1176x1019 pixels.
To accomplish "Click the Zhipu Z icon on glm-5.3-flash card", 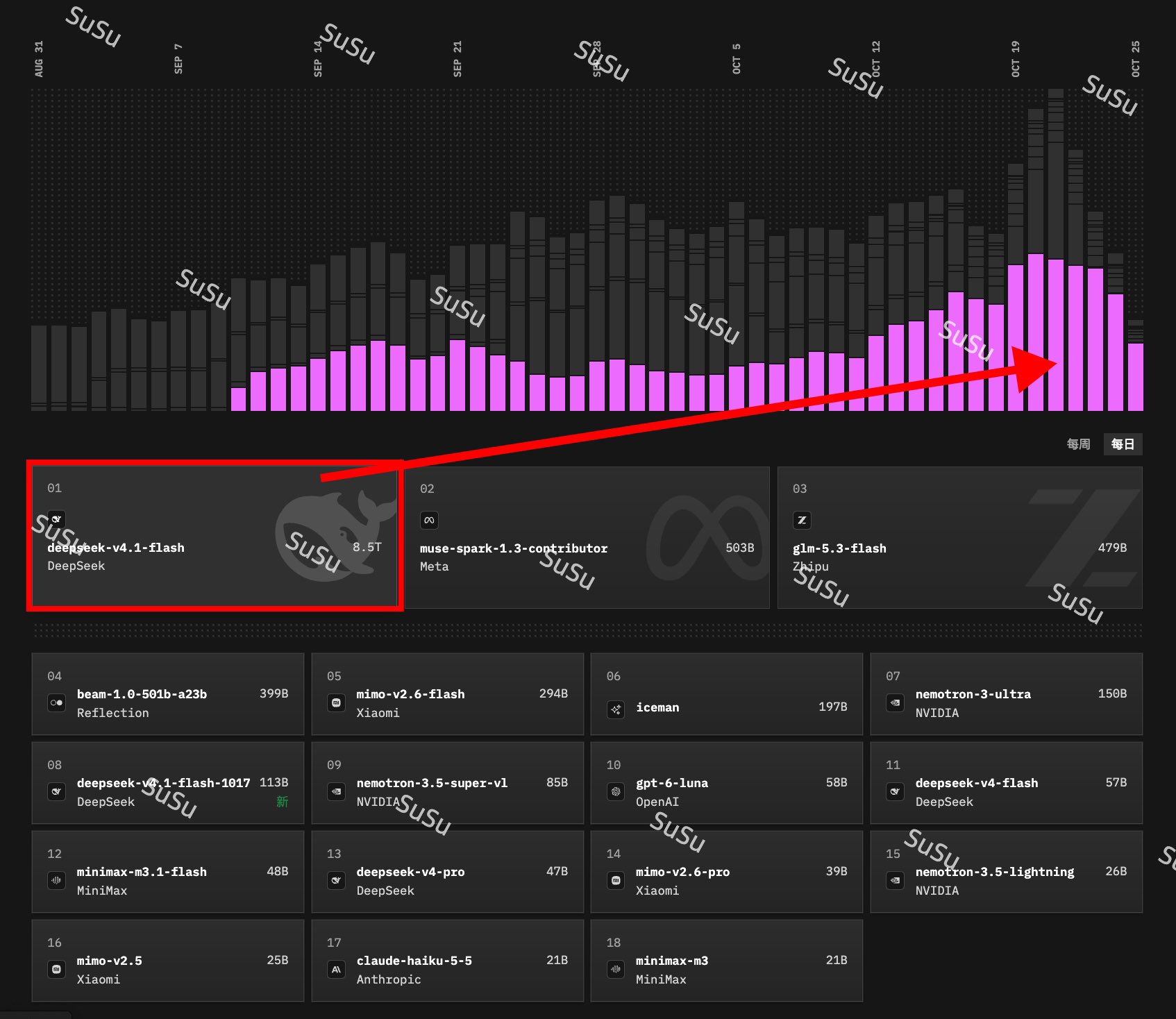I will pos(802,520).
